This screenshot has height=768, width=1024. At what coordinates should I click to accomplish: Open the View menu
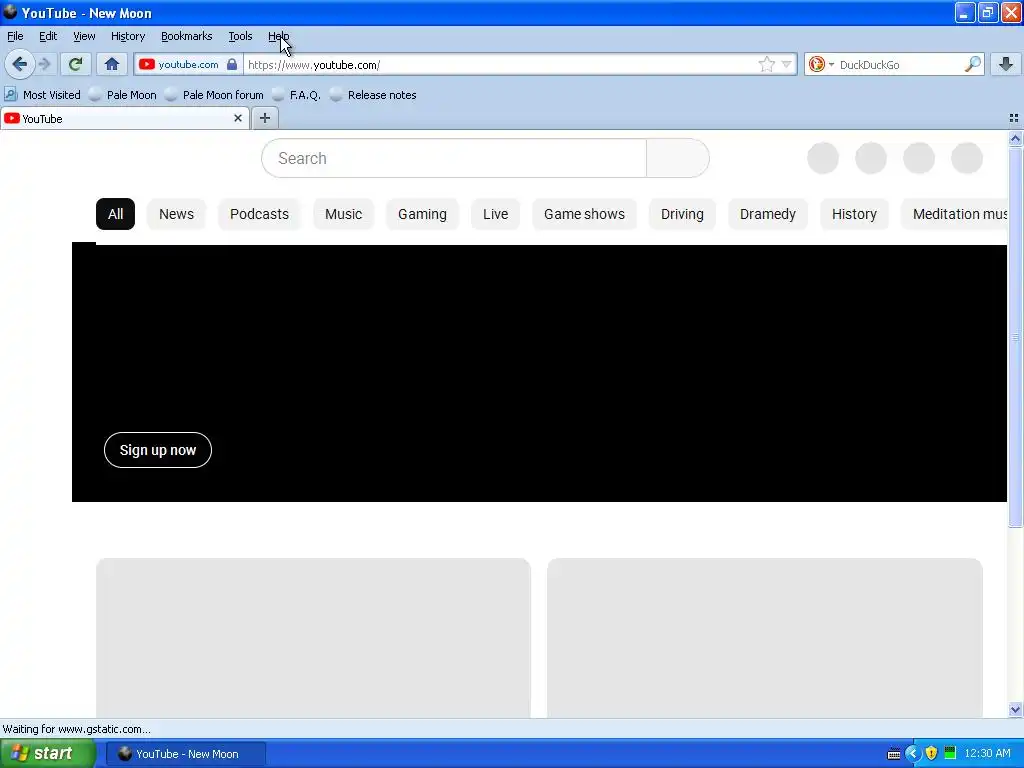(84, 36)
